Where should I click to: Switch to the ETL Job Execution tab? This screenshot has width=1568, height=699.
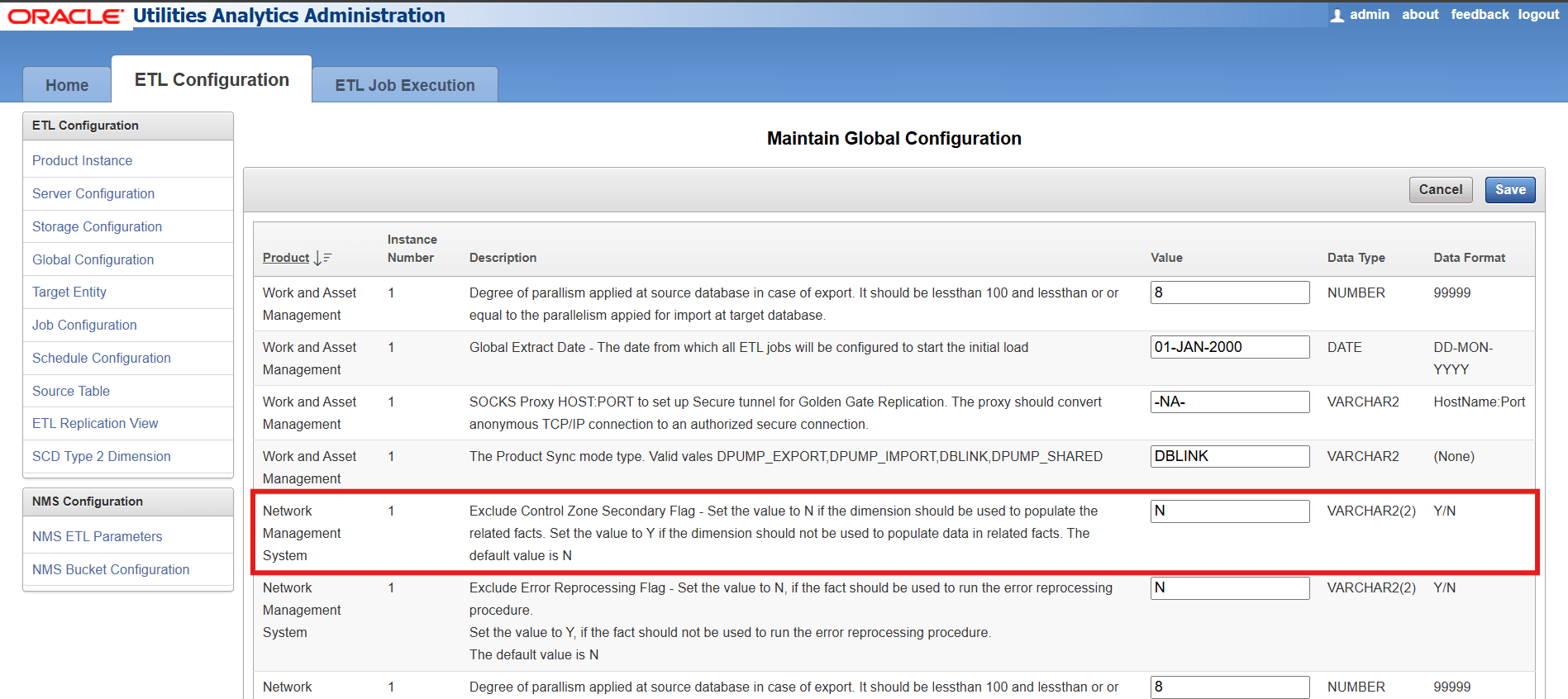(x=405, y=85)
